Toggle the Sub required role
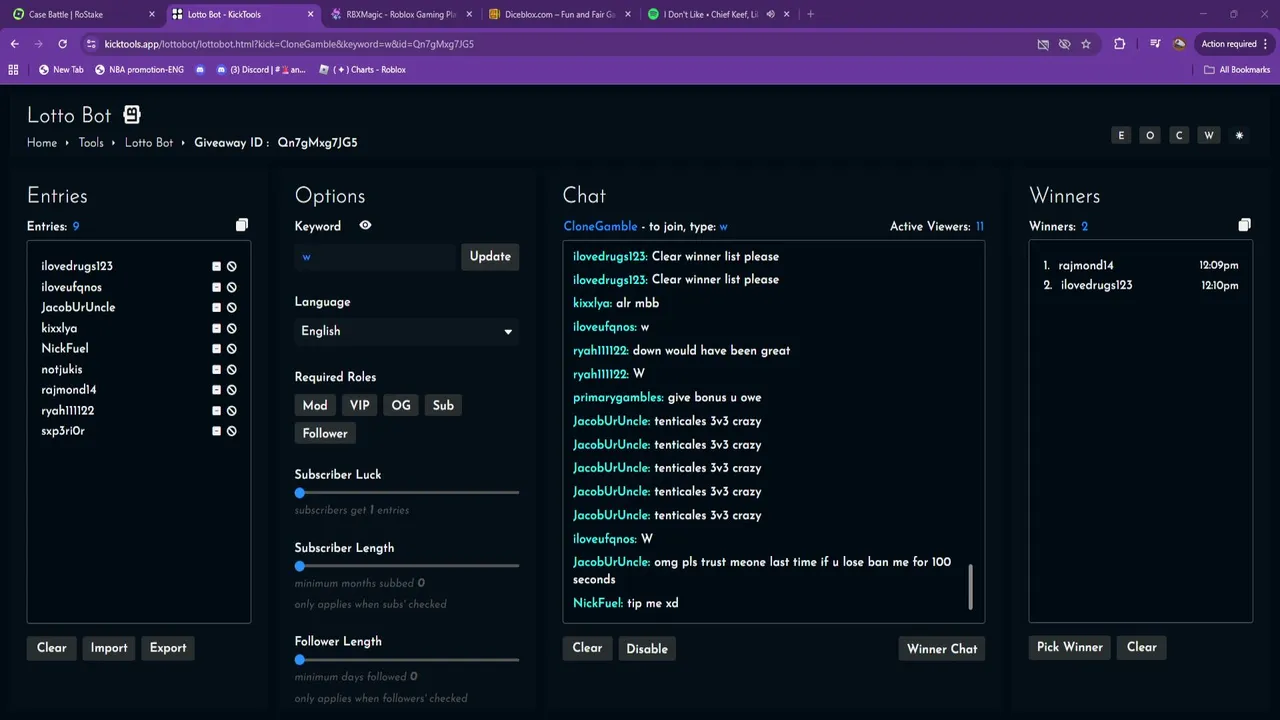 tap(443, 405)
